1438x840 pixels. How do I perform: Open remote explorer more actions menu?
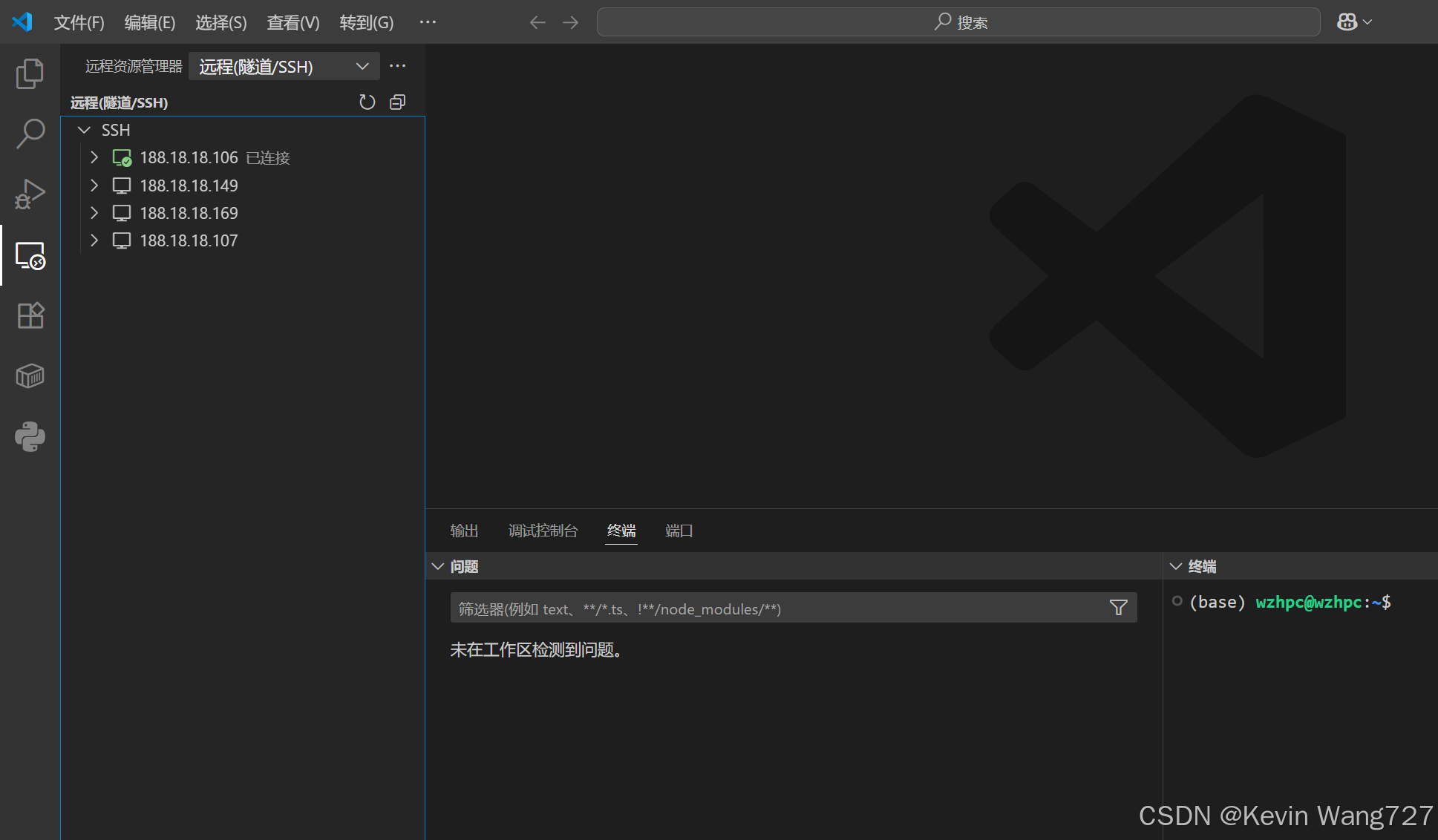point(398,66)
